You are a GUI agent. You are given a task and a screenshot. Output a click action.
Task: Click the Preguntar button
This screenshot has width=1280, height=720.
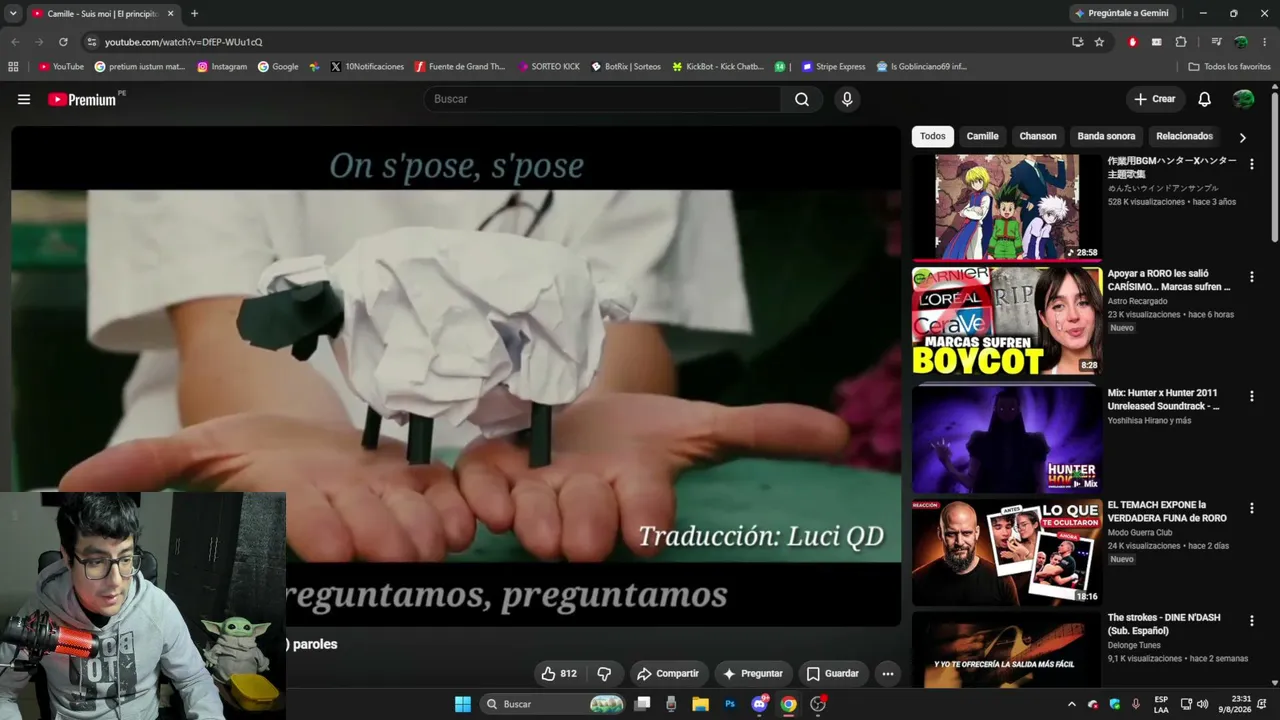753,674
